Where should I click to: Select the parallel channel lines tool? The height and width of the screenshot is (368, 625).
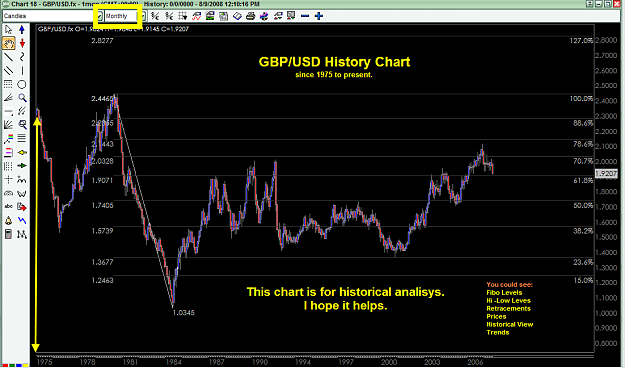click(8, 71)
